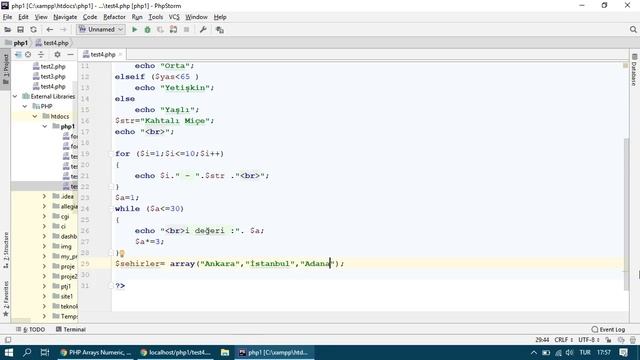Viewport: 640px width, 360px height.
Task: Click the editor vertical scrollbar
Action: click(x=626, y=214)
